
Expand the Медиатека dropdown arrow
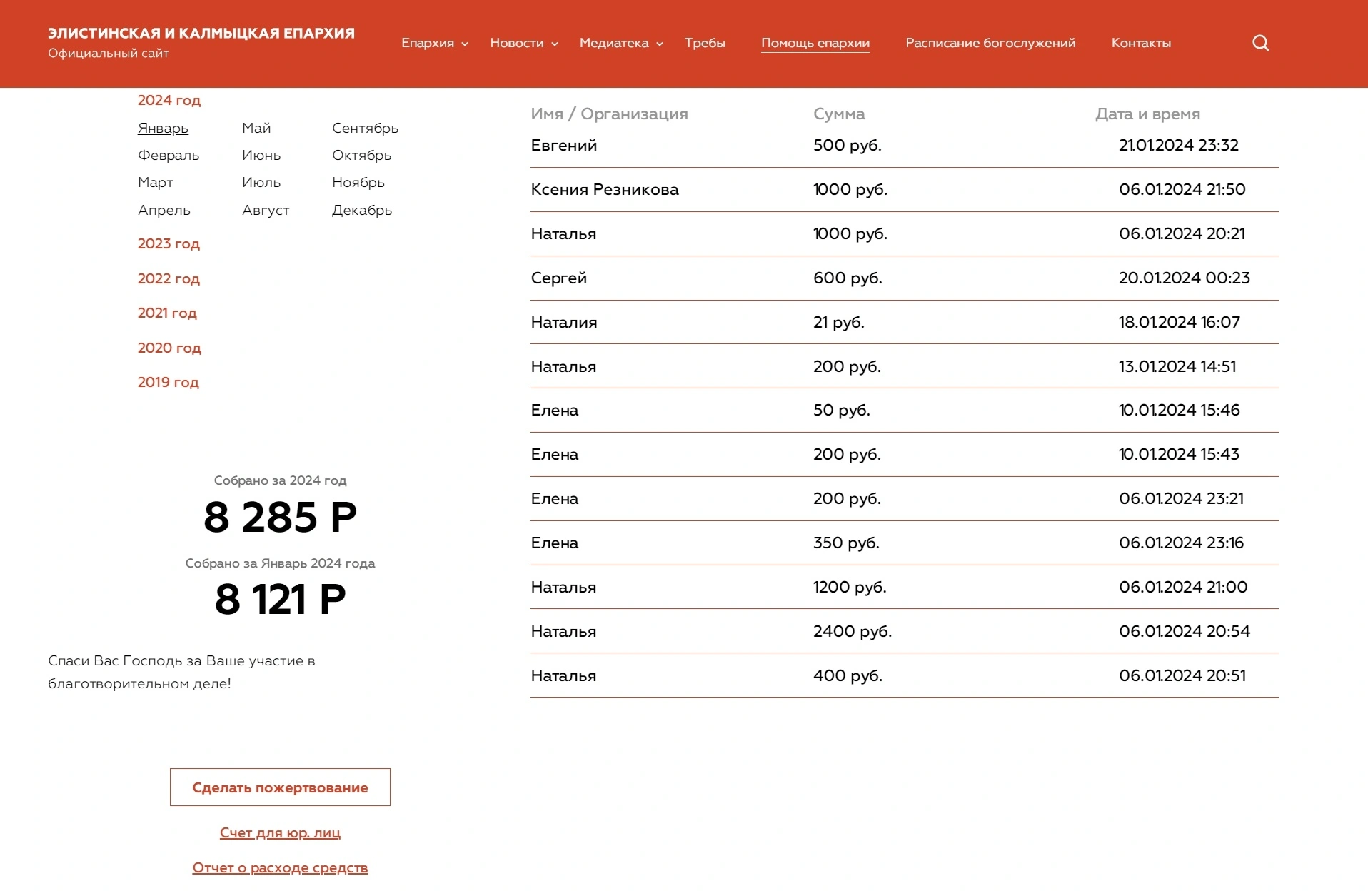click(x=660, y=44)
